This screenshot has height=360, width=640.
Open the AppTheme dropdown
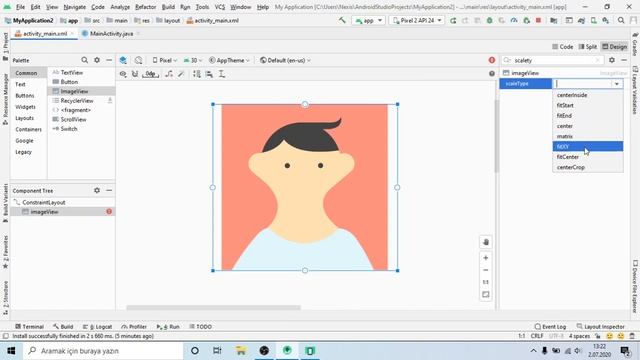pyautogui.click(x=229, y=60)
